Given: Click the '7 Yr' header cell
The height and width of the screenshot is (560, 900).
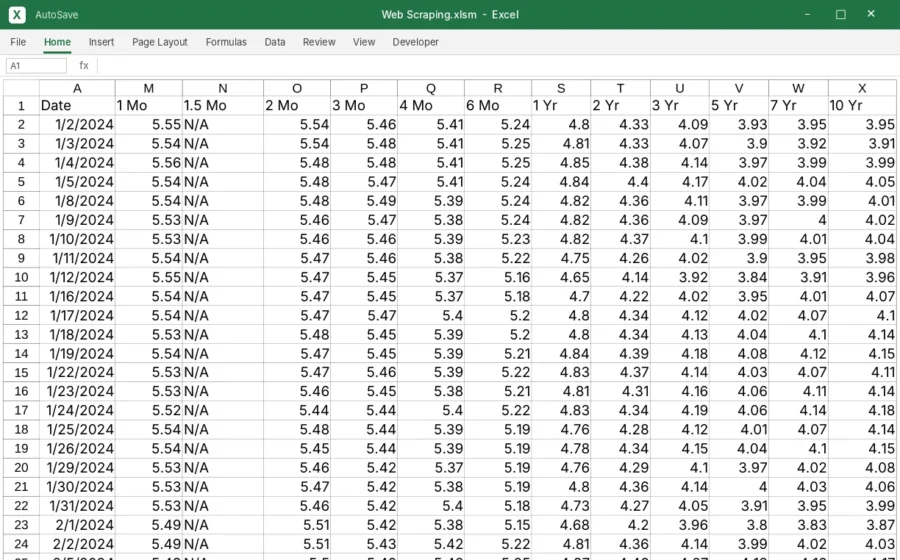Looking at the screenshot, I should [x=798, y=106].
